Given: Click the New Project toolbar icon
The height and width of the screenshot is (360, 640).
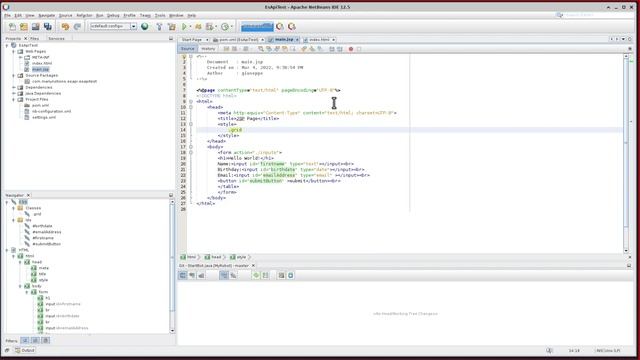Looking at the screenshot, I should click(24, 27).
